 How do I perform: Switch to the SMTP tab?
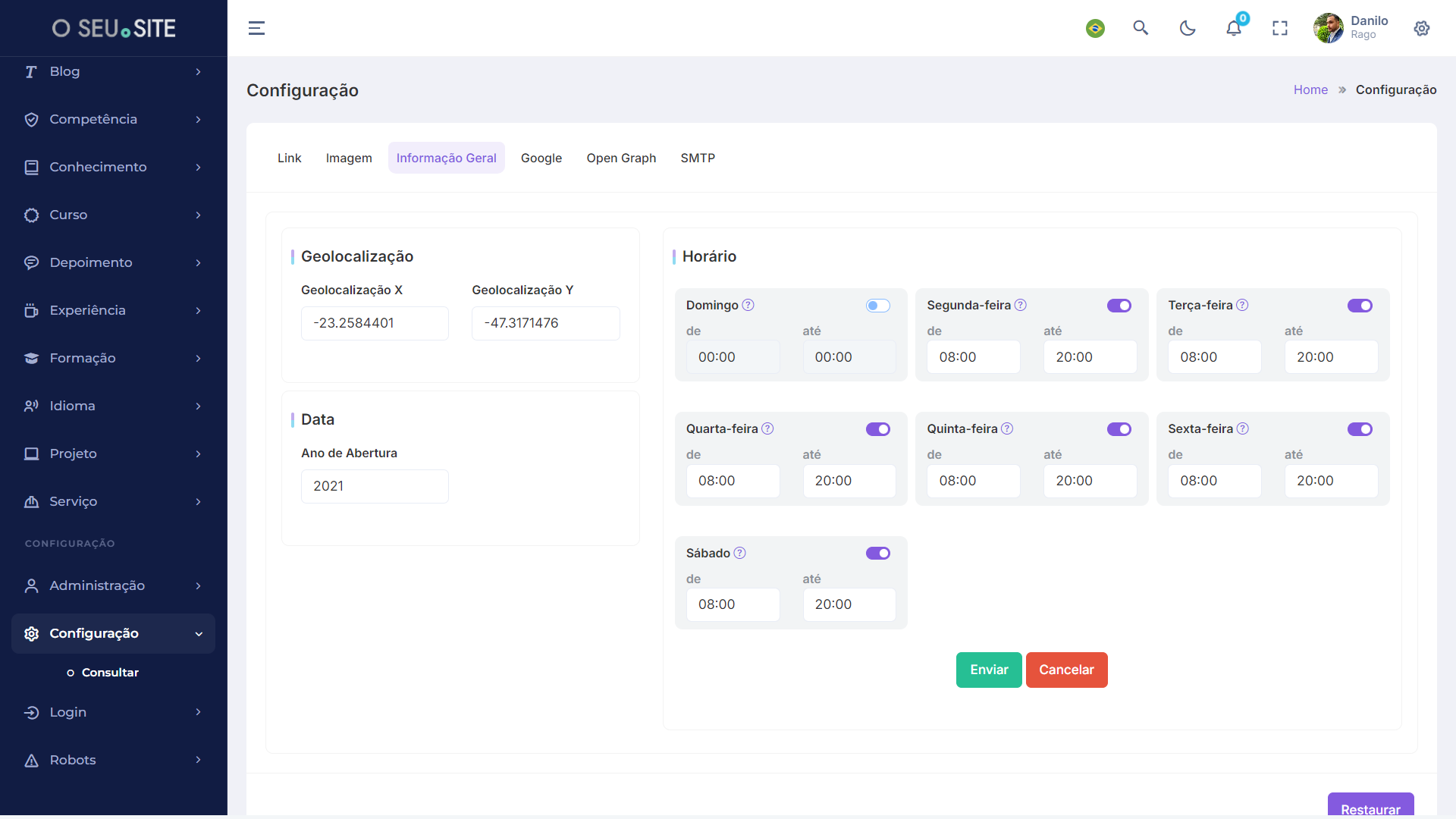(x=698, y=158)
